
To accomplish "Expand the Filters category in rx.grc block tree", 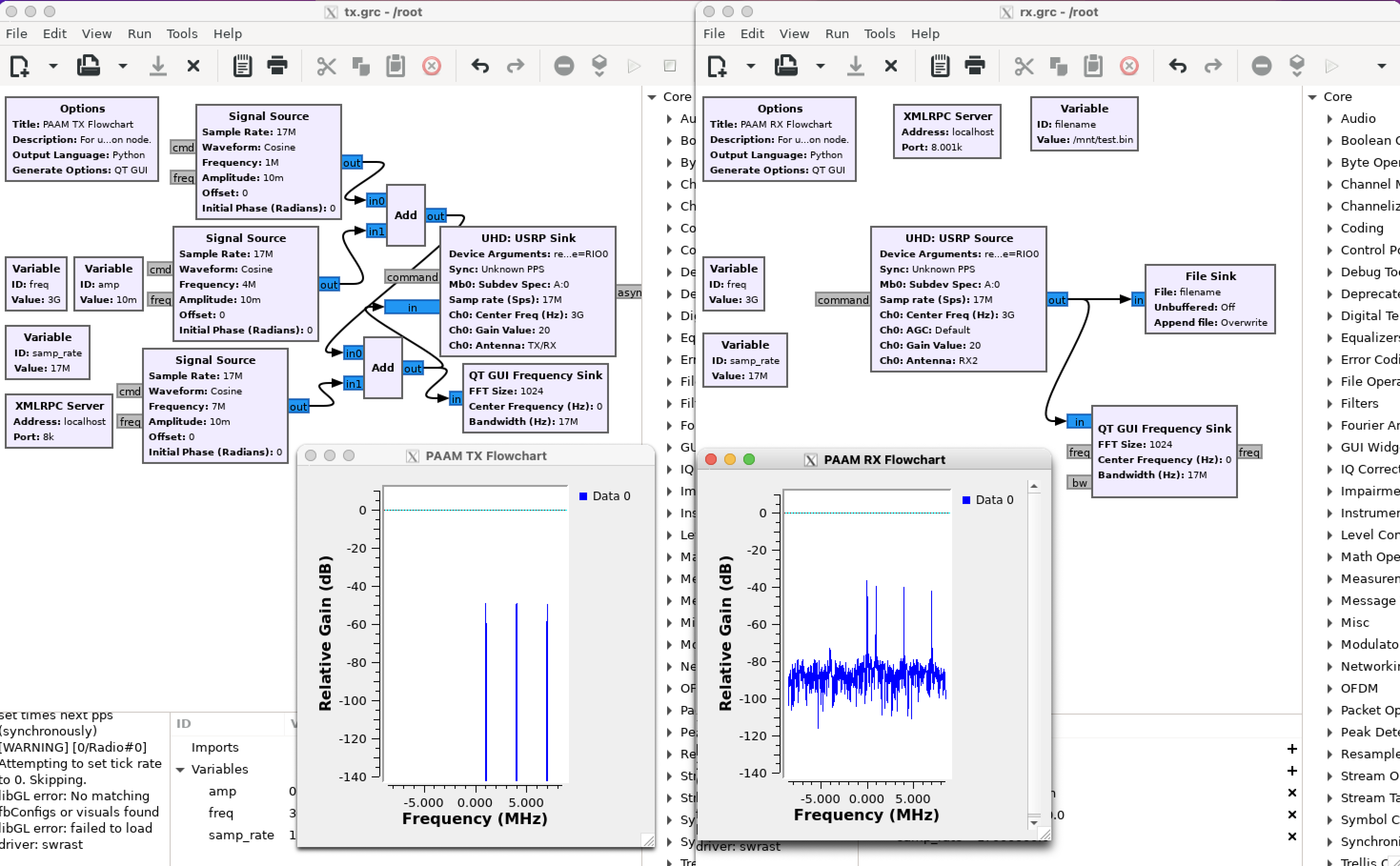I will [1329, 403].
